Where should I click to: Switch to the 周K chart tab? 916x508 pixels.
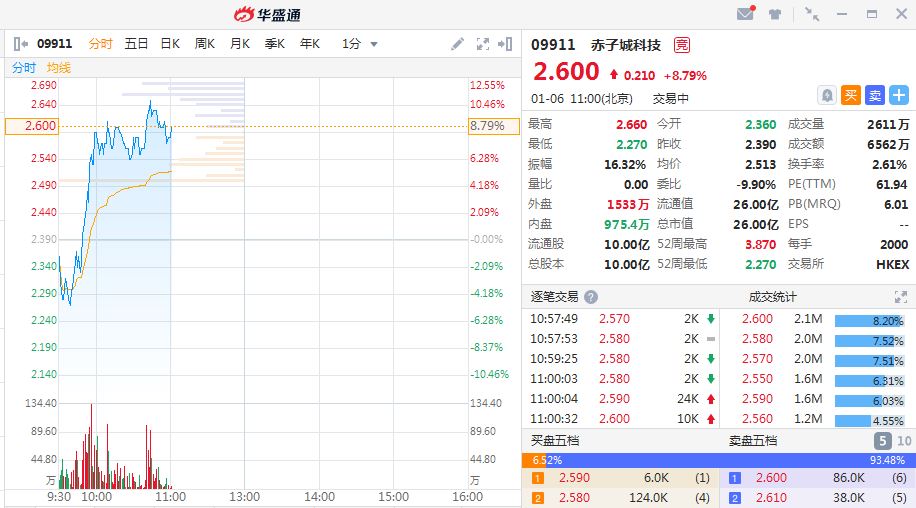pos(204,44)
